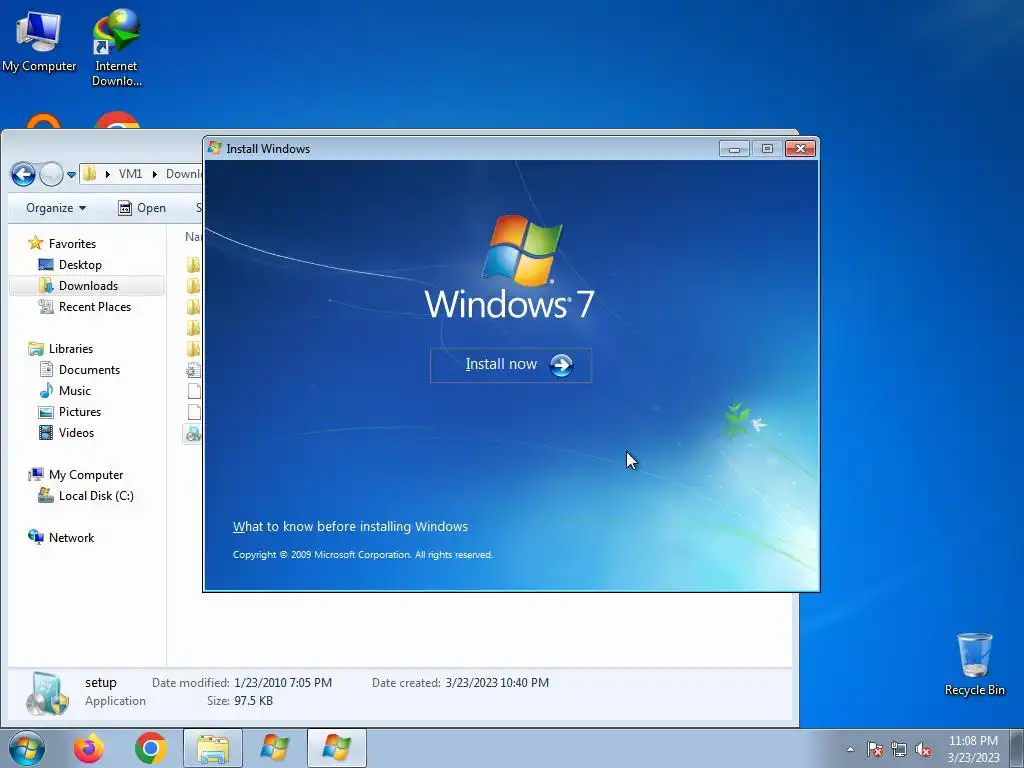Click the Open toolbar button in Explorer
The image size is (1024, 768).
pyautogui.click(x=142, y=208)
